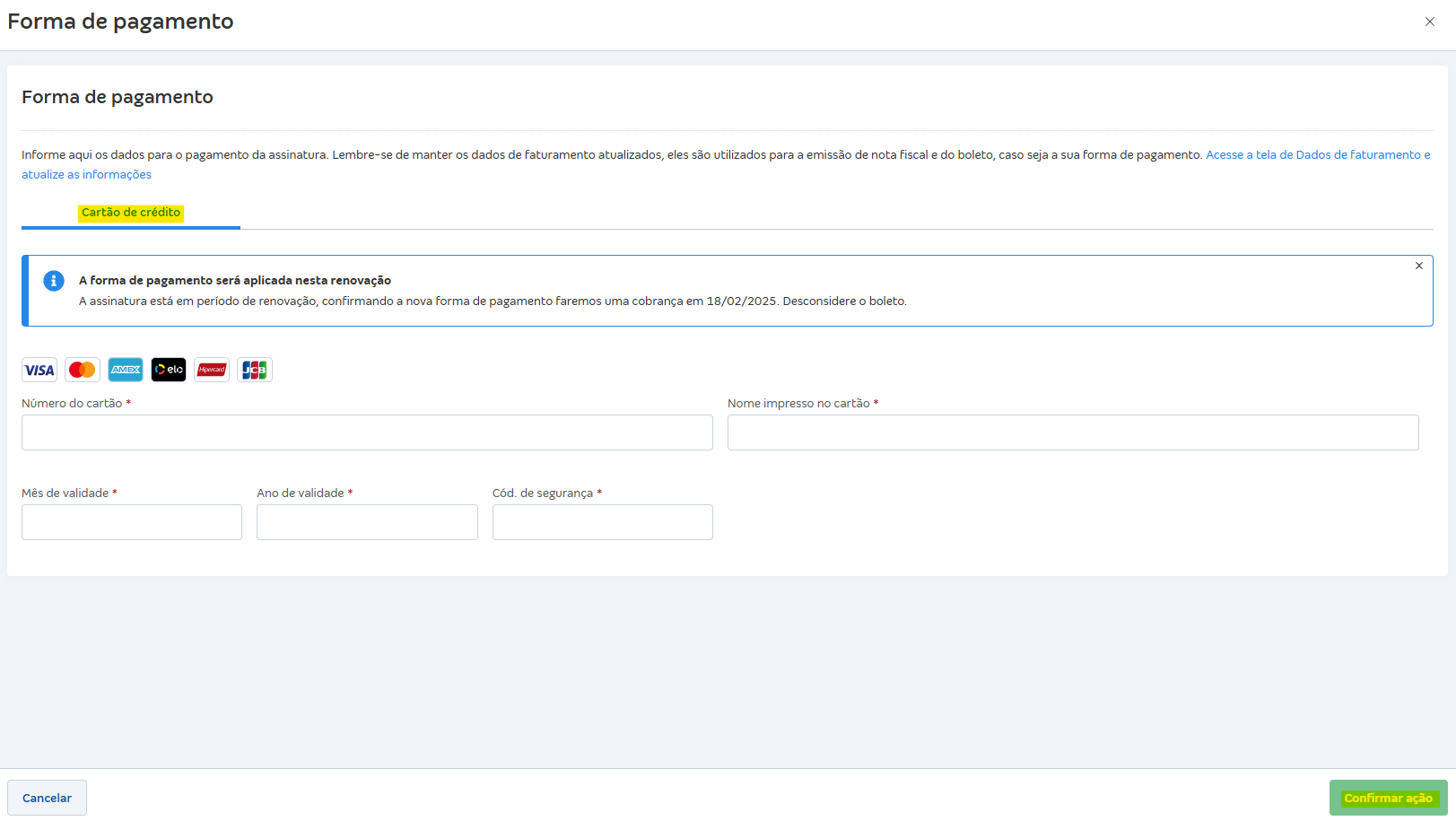The height and width of the screenshot is (821, 1456).
Task: Click into the Ano de validade field
Action: click(367, 522)
